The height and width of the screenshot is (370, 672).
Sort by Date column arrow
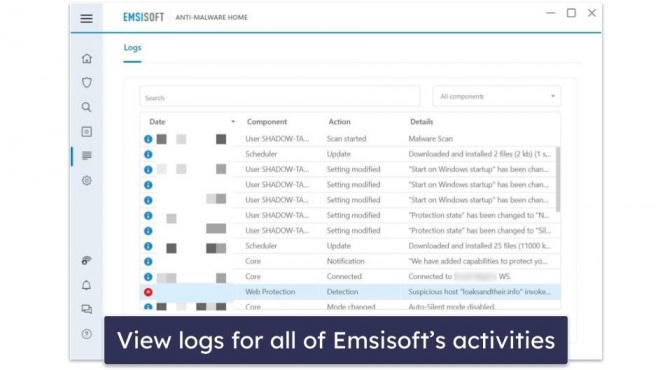[233, 122]
